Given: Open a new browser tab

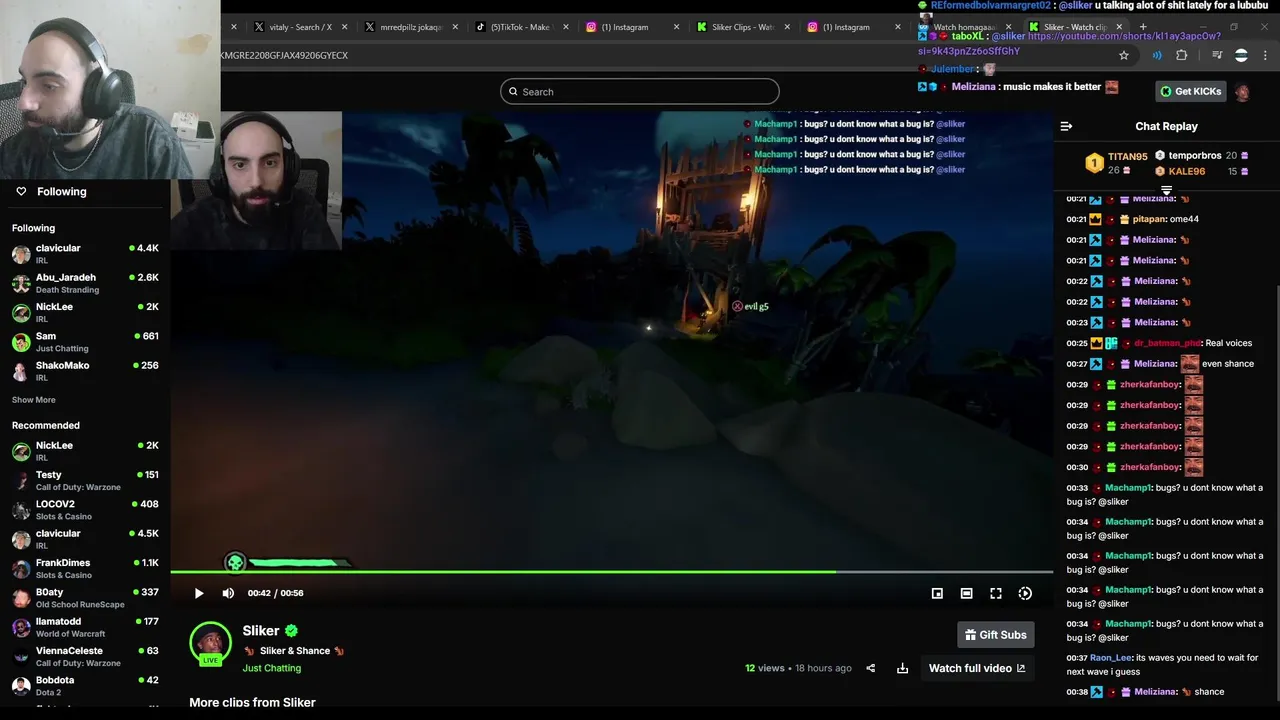Looking at the screenshot, I should pos(1143,27).
